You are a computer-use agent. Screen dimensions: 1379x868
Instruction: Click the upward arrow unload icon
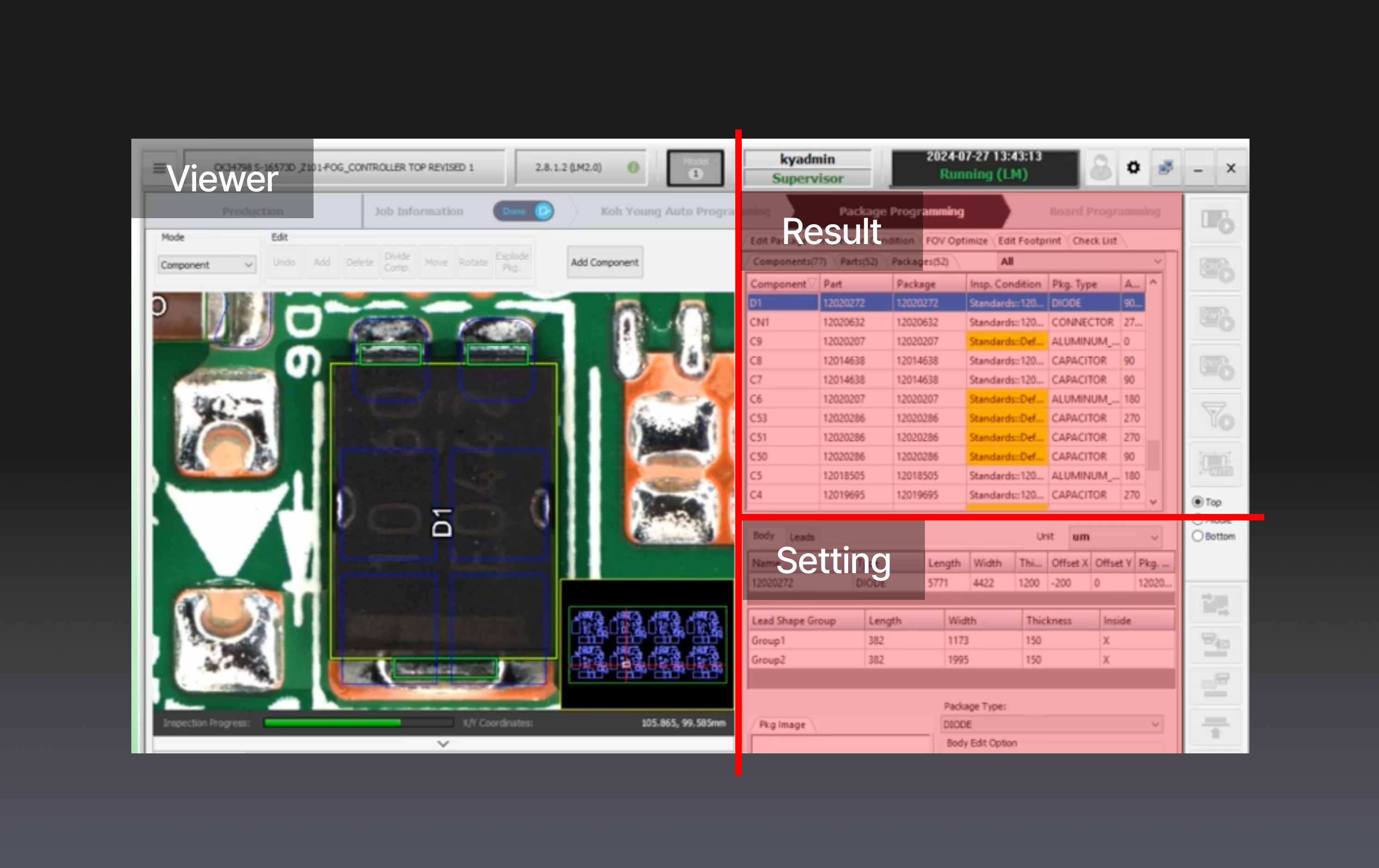click(1215, 727)
